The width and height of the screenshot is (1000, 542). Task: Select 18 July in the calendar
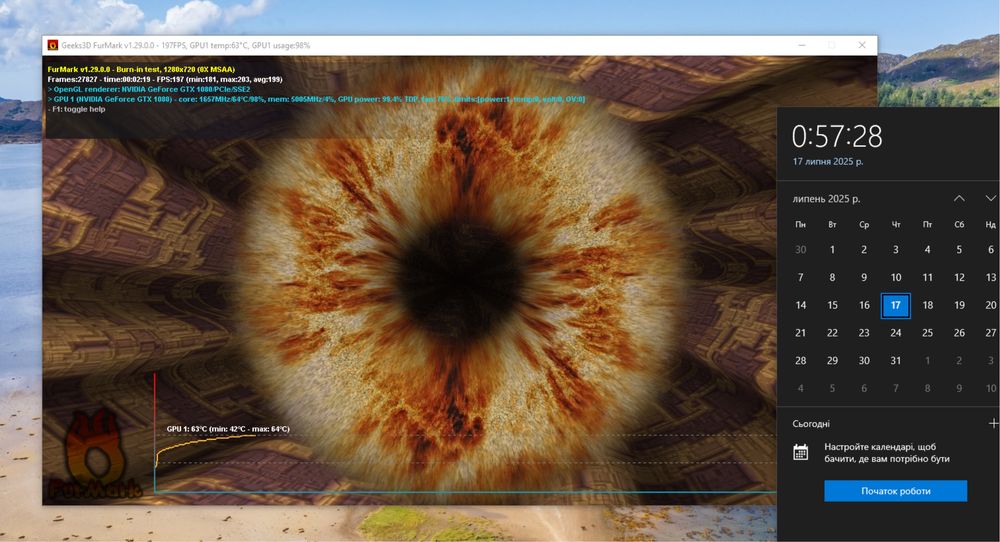click(927, 305)
